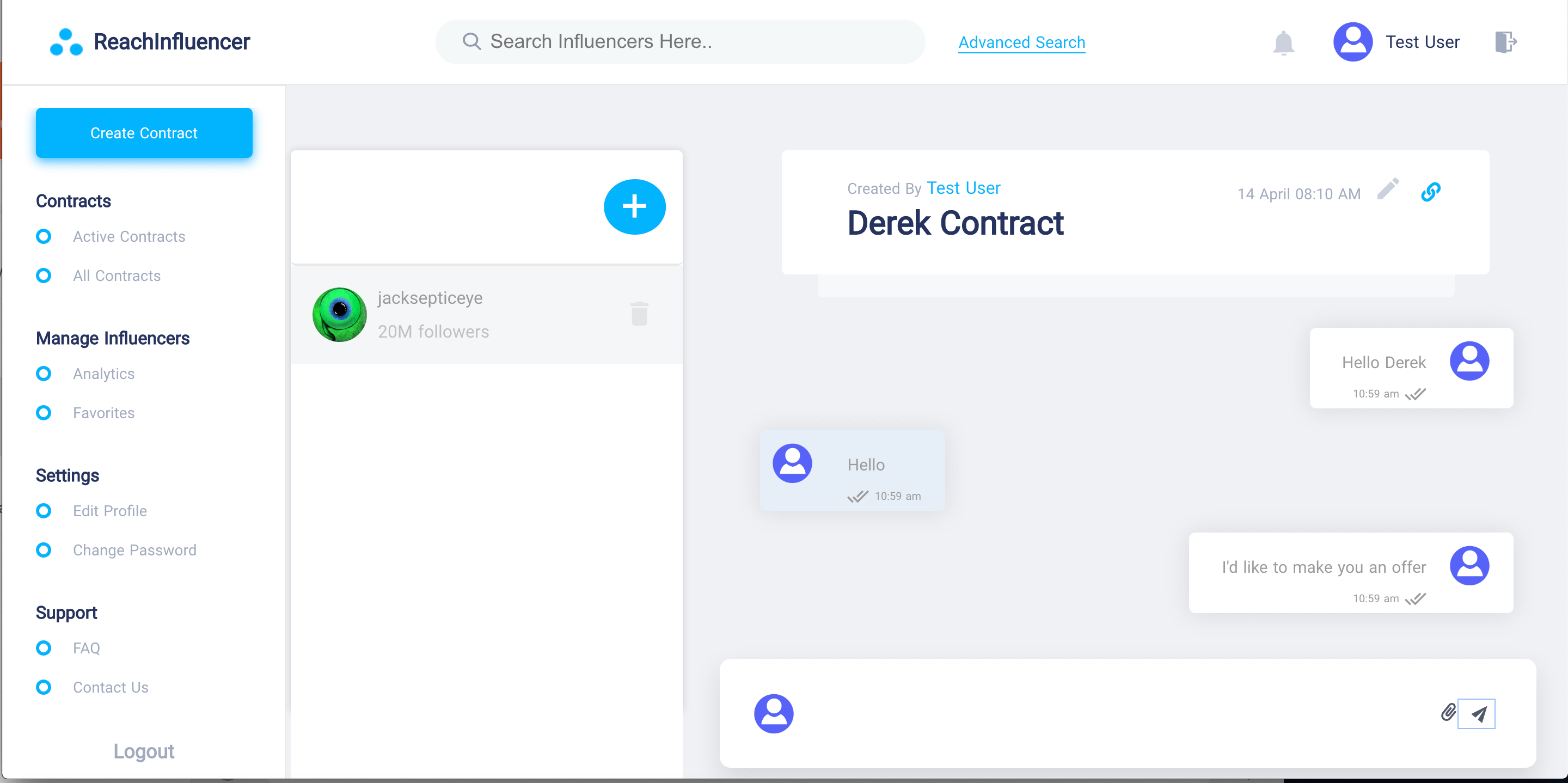The width and height of the screenshot is (1568, 783).
Task: Select the Analytics radio bullet
Action: (43, 373)
